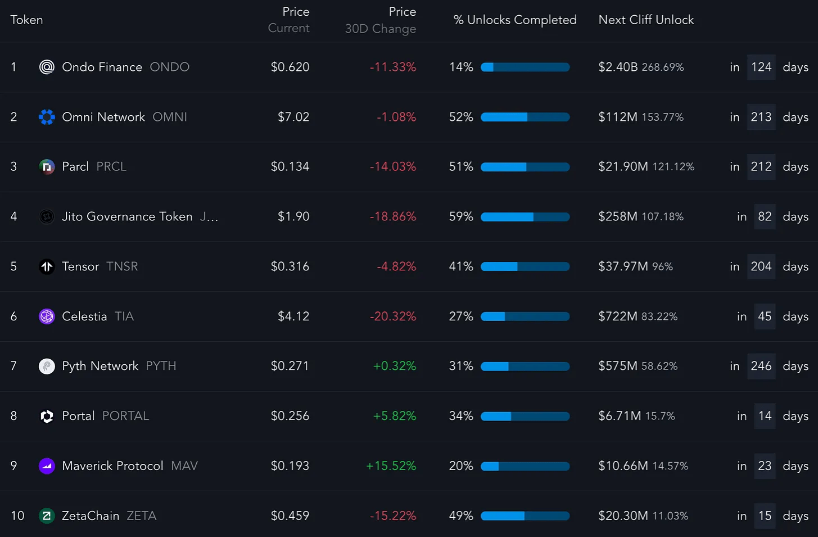
Task: Click the $1.90 current price
Action: pos(294,217)
